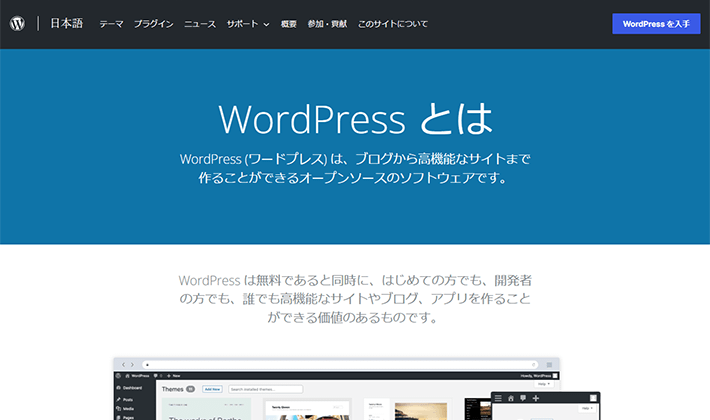Click the Search installed themes field
This screenshot has width=710, height=420.
click(x=266, y=389)
